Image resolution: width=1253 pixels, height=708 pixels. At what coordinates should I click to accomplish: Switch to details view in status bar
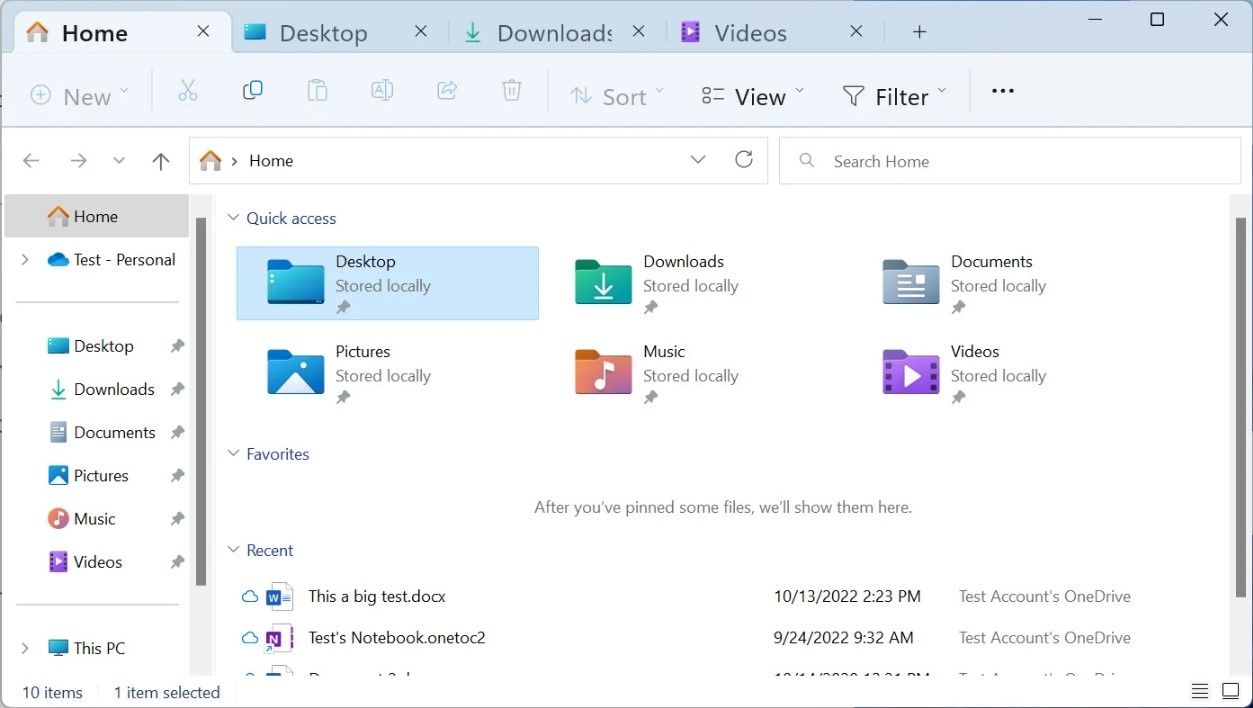click(1200, 692)
